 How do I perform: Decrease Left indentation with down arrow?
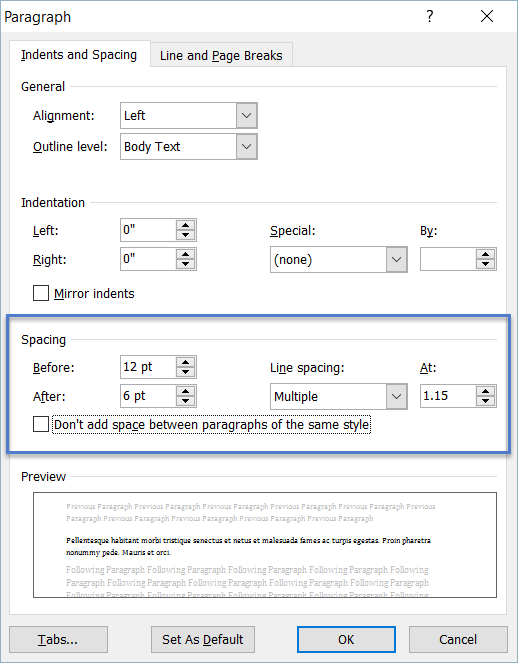pyautogui.click(x=186, y=235)
